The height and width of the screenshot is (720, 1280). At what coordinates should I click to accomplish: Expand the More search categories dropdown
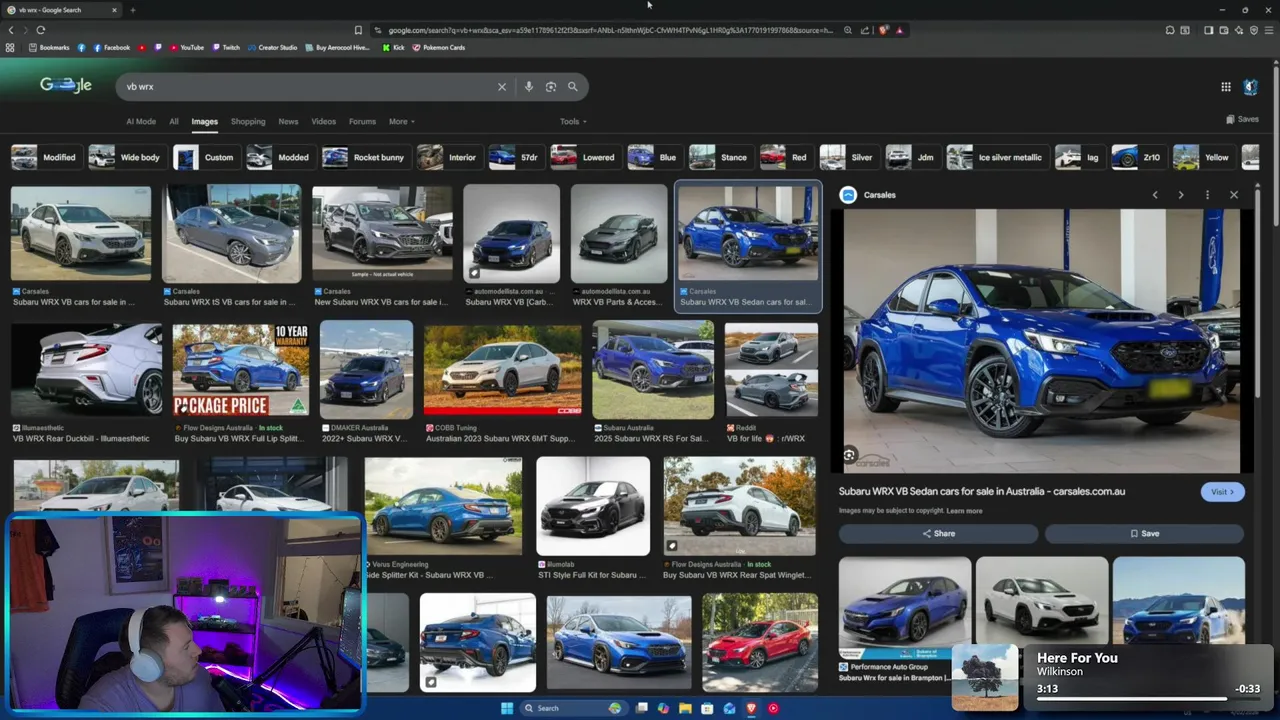click(402, 122)
